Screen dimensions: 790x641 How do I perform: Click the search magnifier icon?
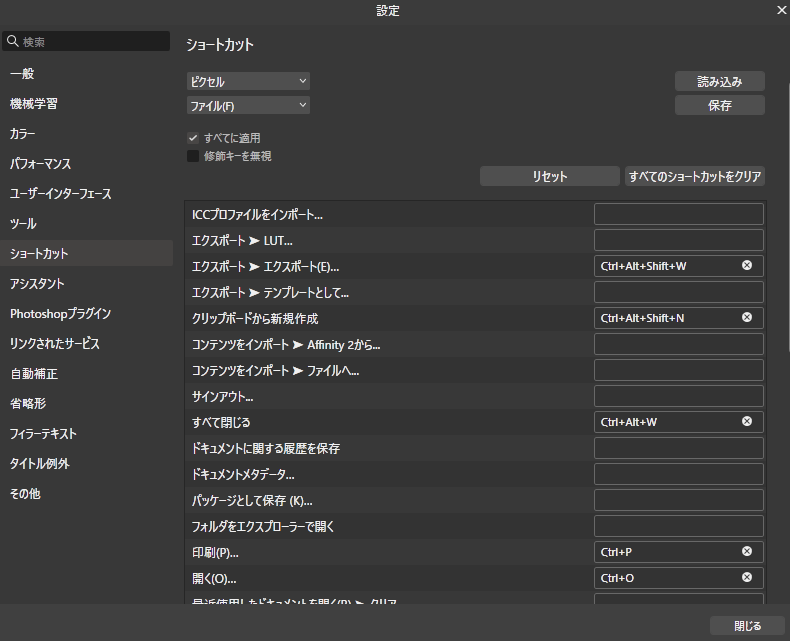tap(13, 42)
